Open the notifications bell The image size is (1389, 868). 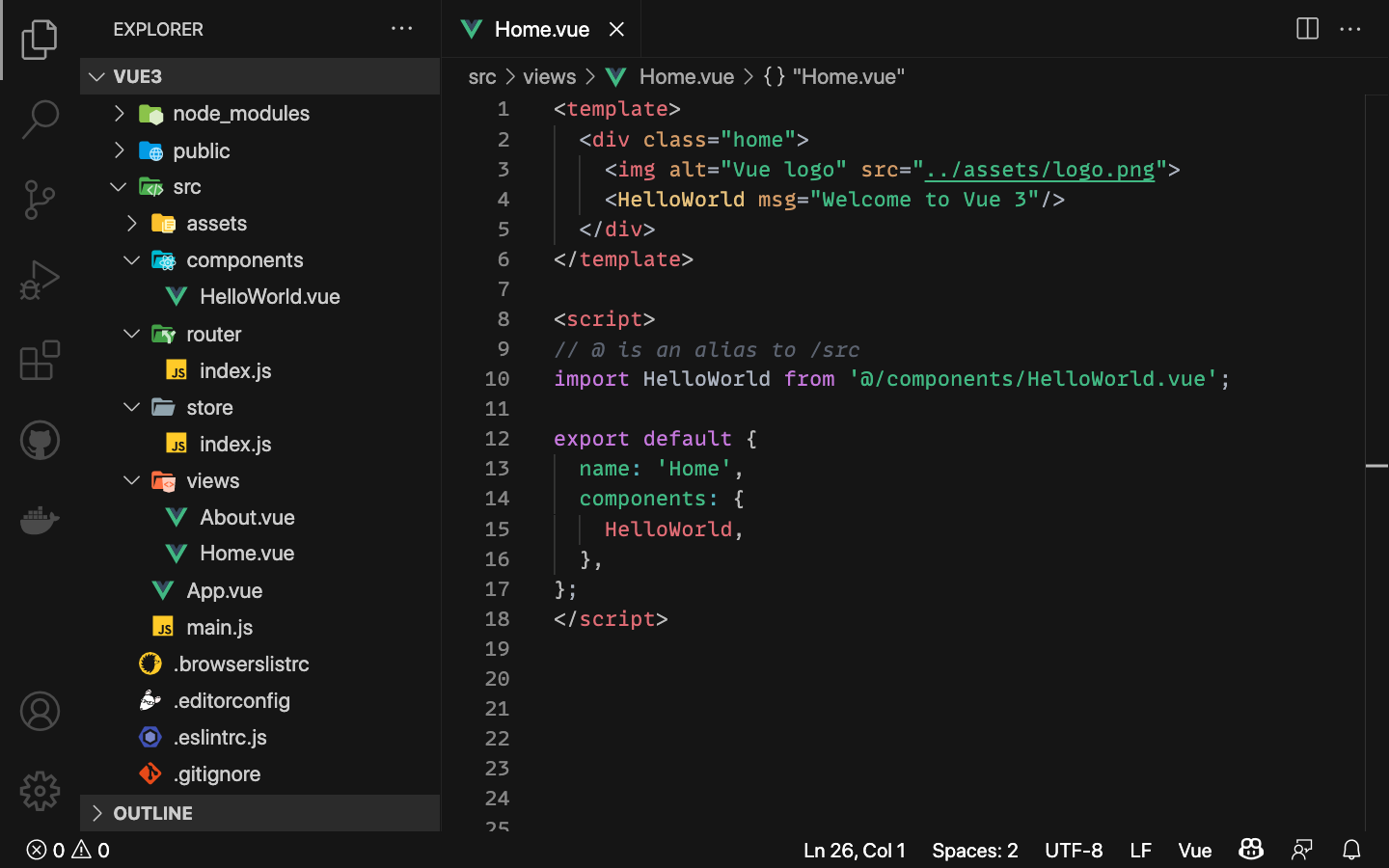(x=1351, y=850)
